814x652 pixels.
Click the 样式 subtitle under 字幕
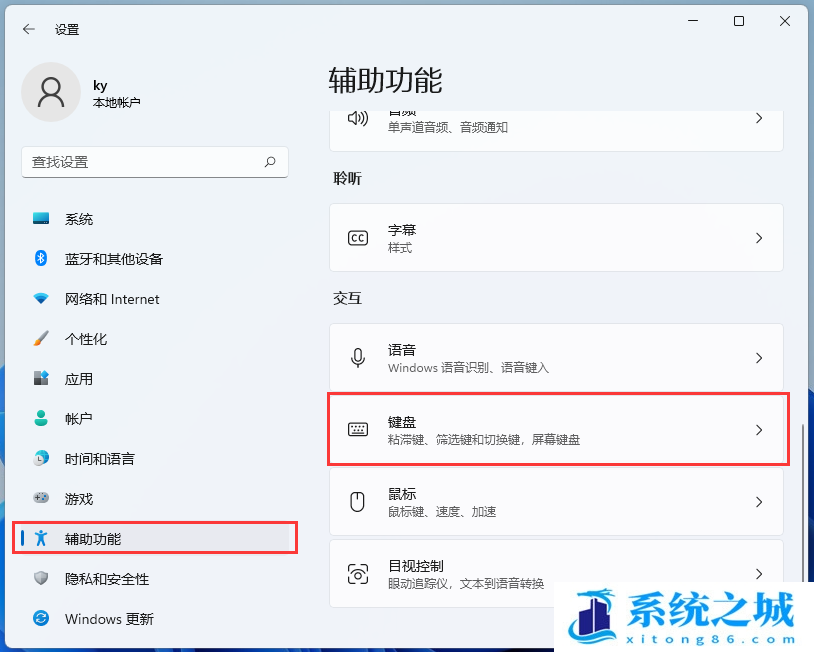coord(400,248)
